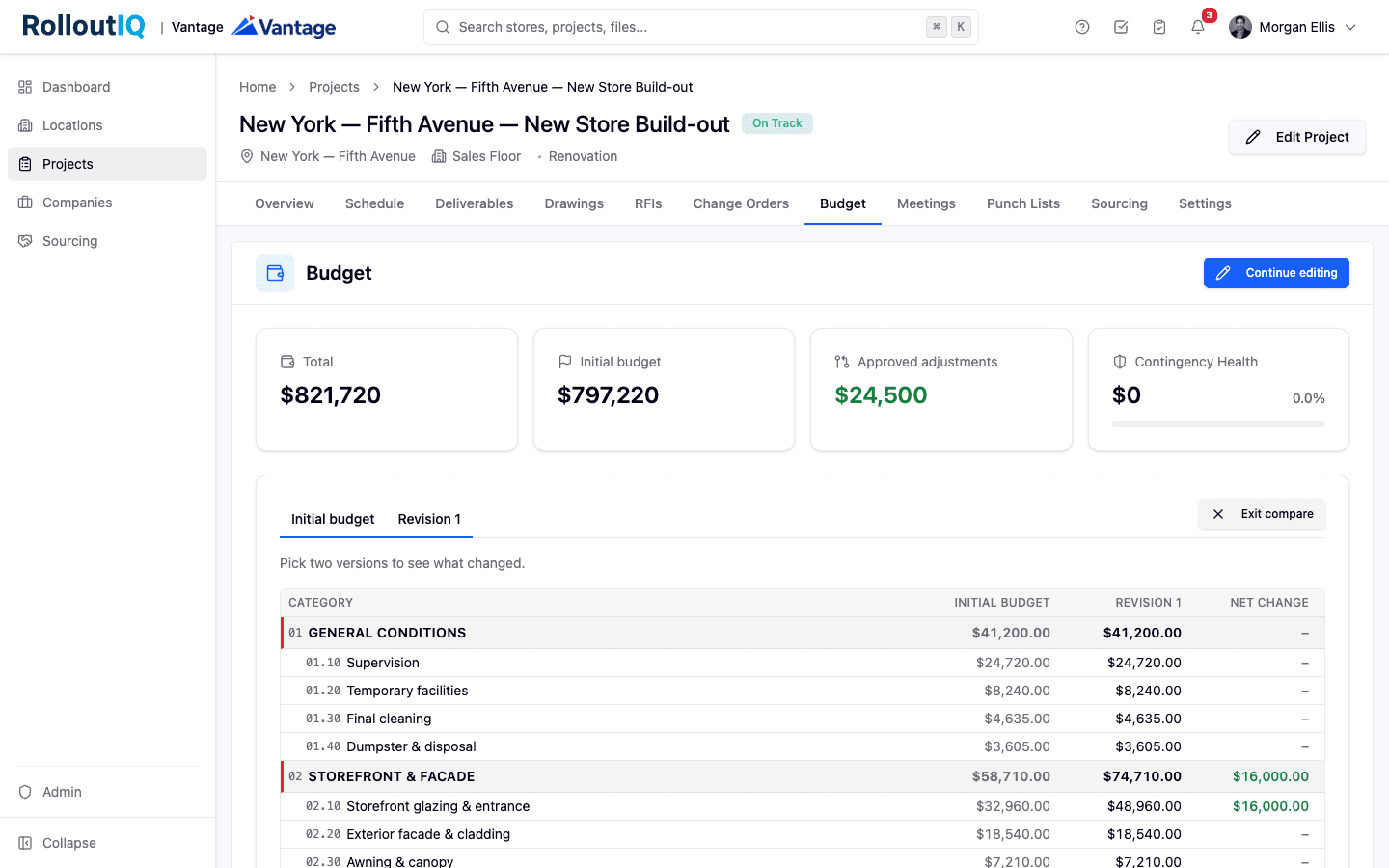Click the Net Change column header
The width and height of the screenshot is (1389, 868).
click(x=1269, y=603)
